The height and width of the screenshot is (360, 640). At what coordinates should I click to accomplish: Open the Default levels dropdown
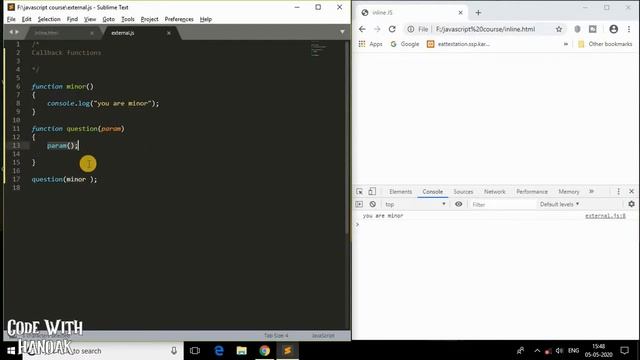click(560, 204)
